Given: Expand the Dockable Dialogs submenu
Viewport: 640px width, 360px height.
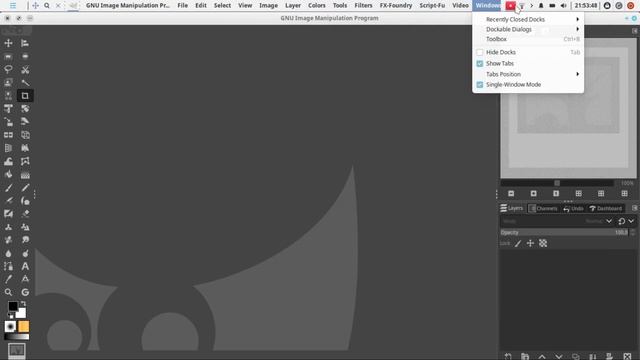Looking at the screenshot, I should tap(528, 29).
